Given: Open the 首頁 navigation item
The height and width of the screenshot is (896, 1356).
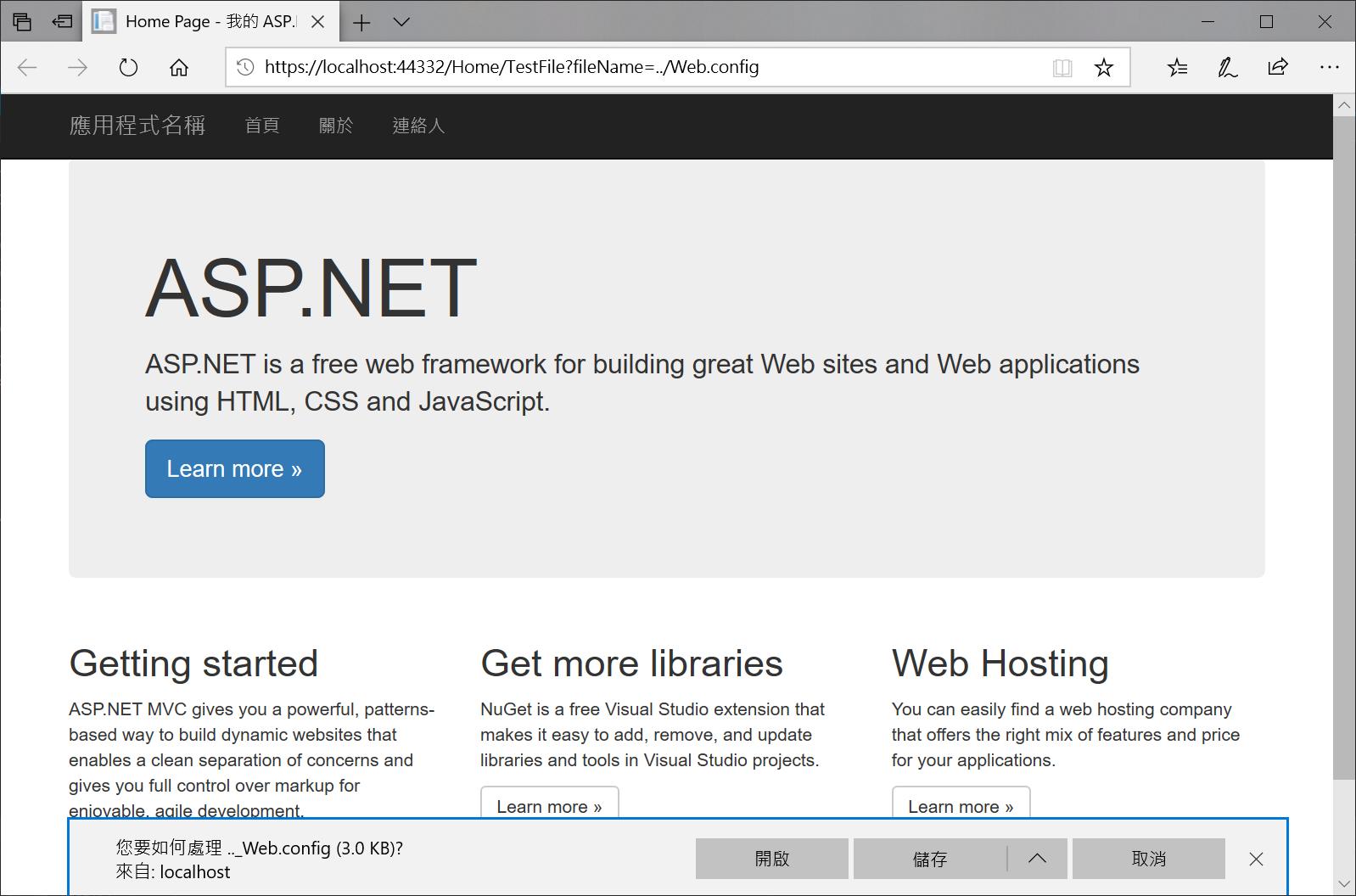Looking at the screenshot, I should tap(262, 126).
